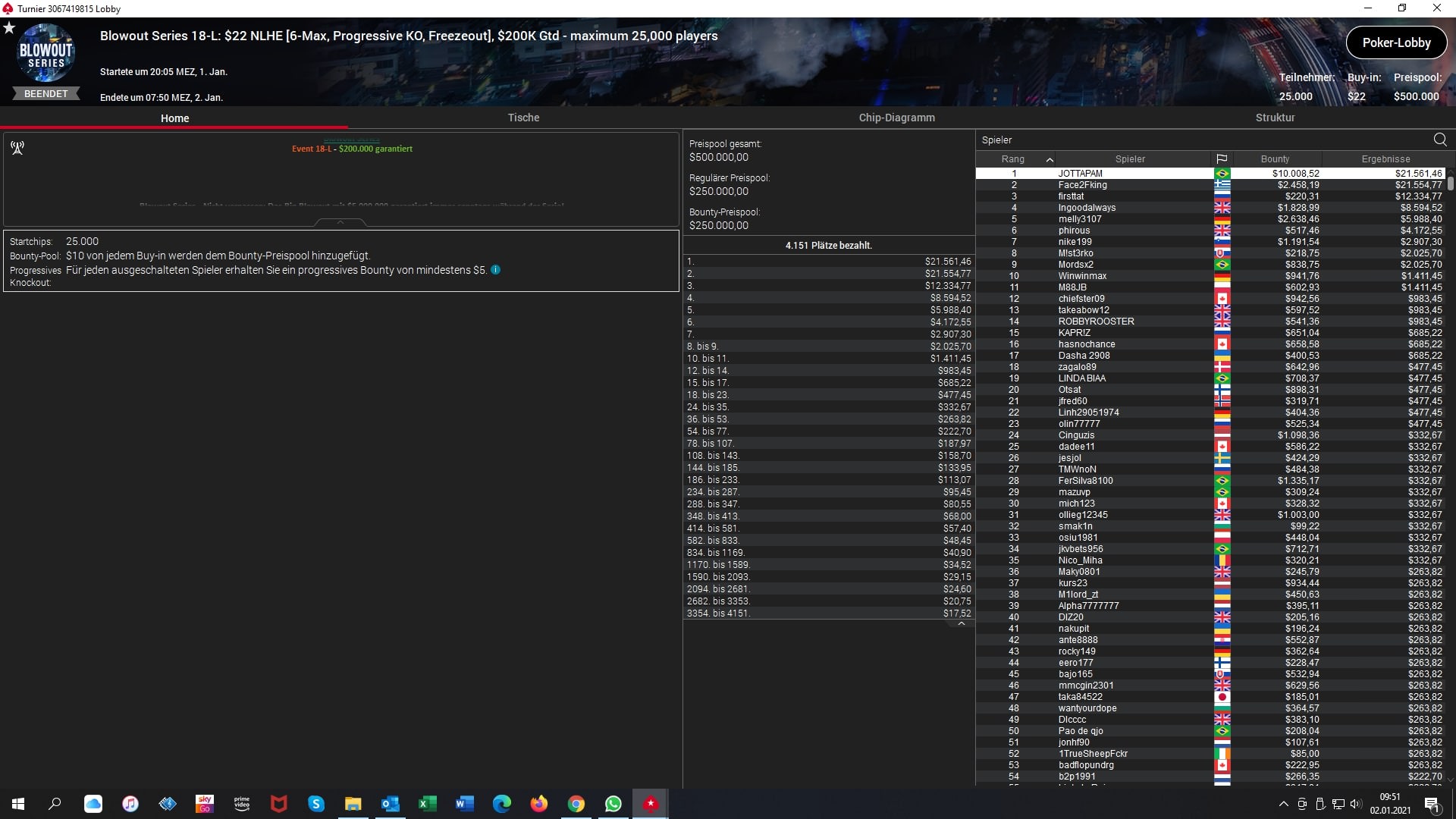
Task: Click the flag column header icon
Action: coord(1222,159)
